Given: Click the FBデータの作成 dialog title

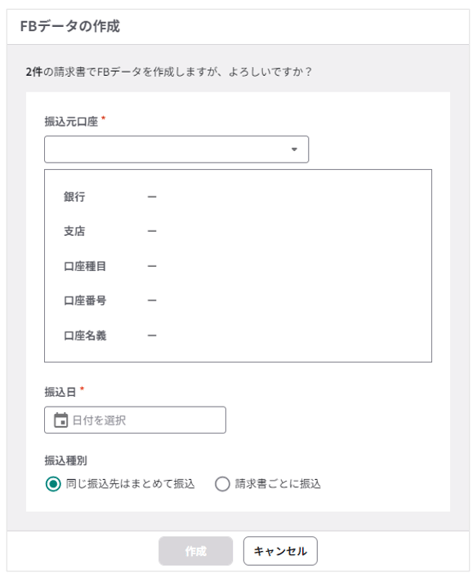Looking at the screenshot, I should click(70, 26).
